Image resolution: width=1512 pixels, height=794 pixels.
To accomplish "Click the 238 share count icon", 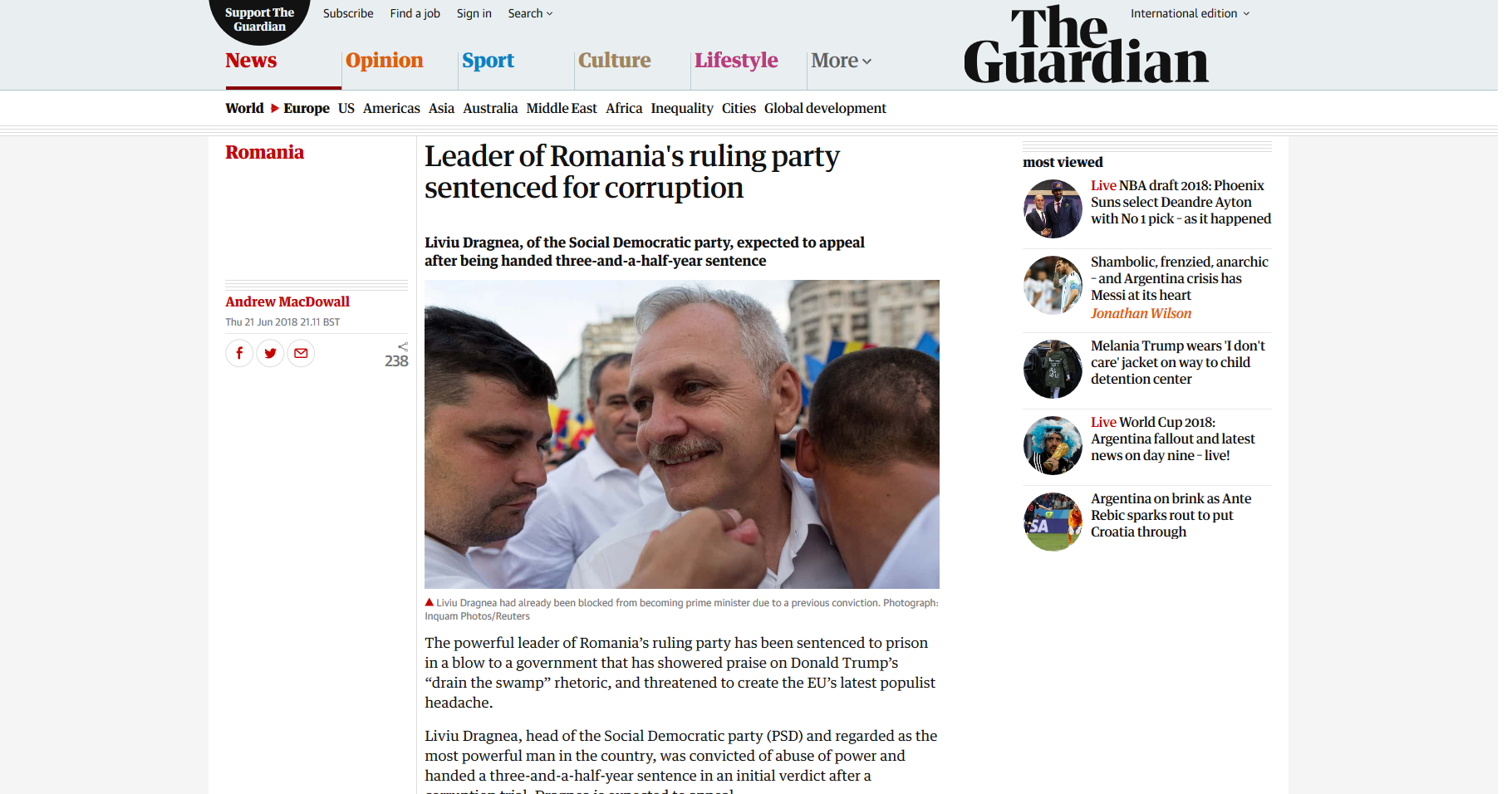I will click(397, 355).
